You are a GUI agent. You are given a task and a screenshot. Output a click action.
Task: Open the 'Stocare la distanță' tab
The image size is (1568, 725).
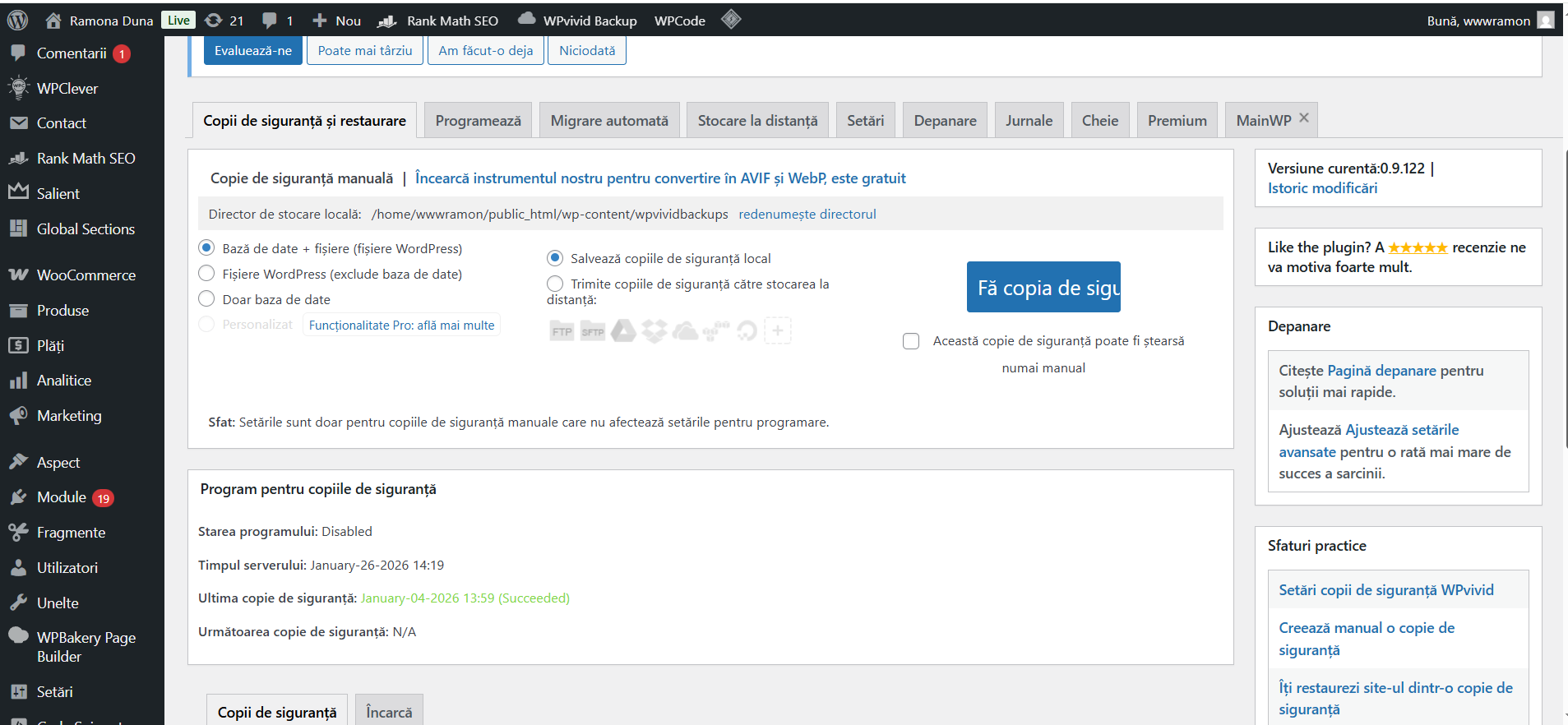757,121
